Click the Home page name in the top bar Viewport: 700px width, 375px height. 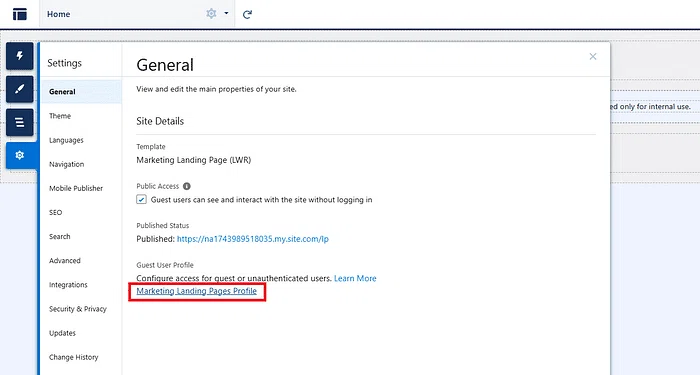click(58, 14)
